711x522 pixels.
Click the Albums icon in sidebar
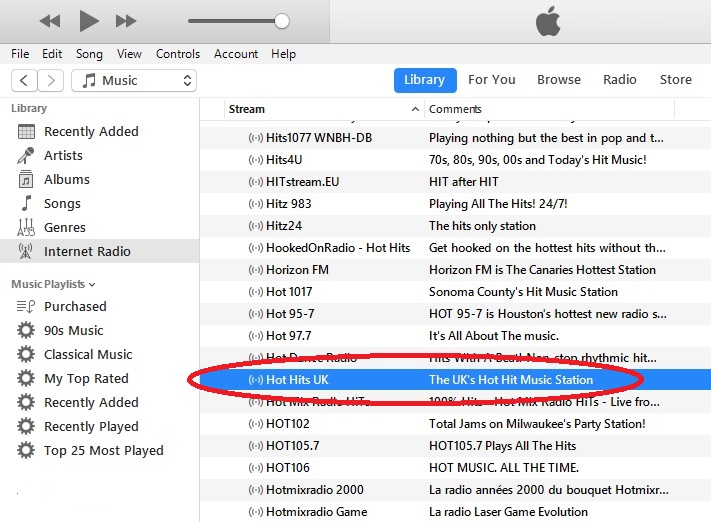pos(26,180)
